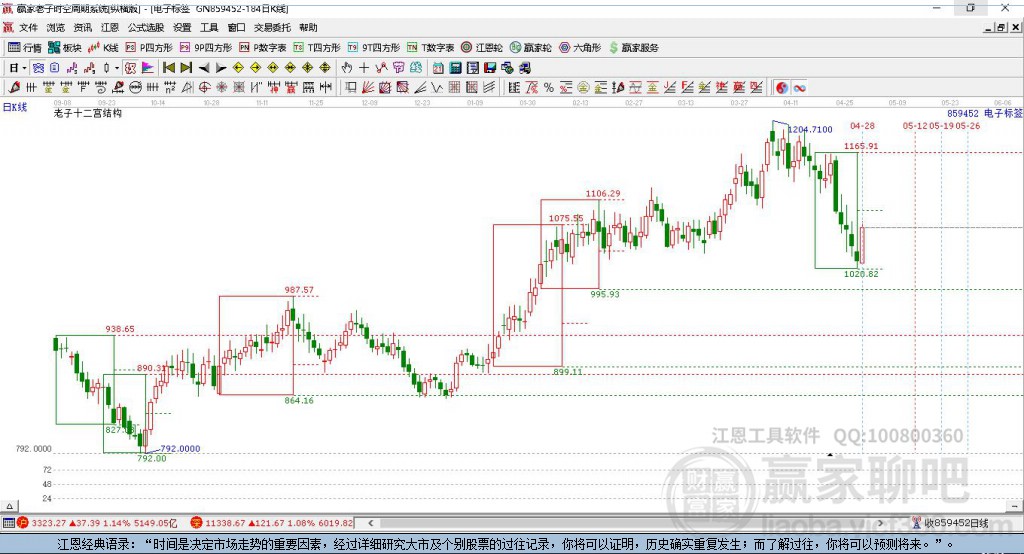Click the 老子十二宫结构 indicator title
Image resolution: width=1024 pixels, height=554 pixels.
tap(88, 113)
